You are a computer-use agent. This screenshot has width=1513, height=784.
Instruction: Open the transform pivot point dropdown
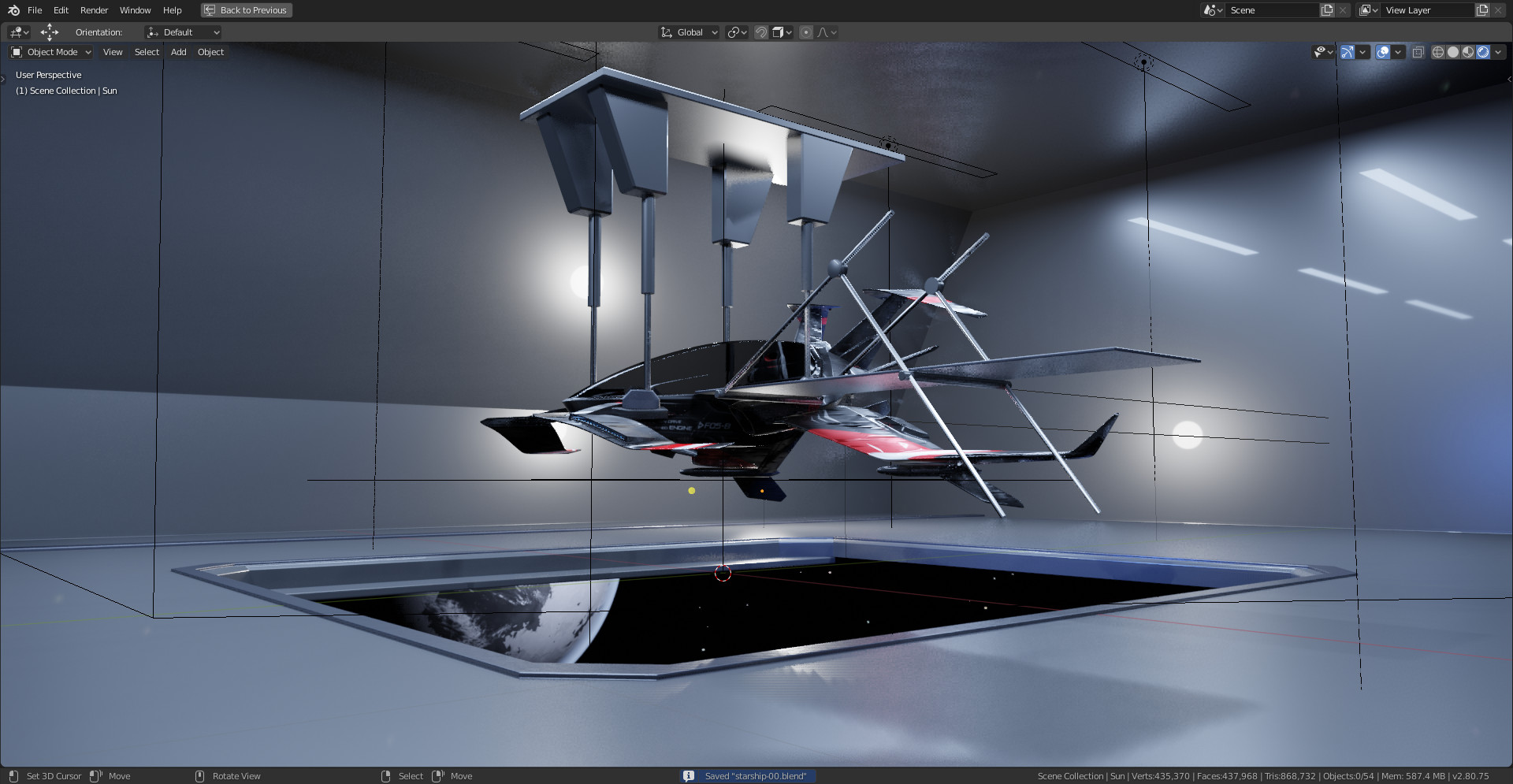coord(738,32)
